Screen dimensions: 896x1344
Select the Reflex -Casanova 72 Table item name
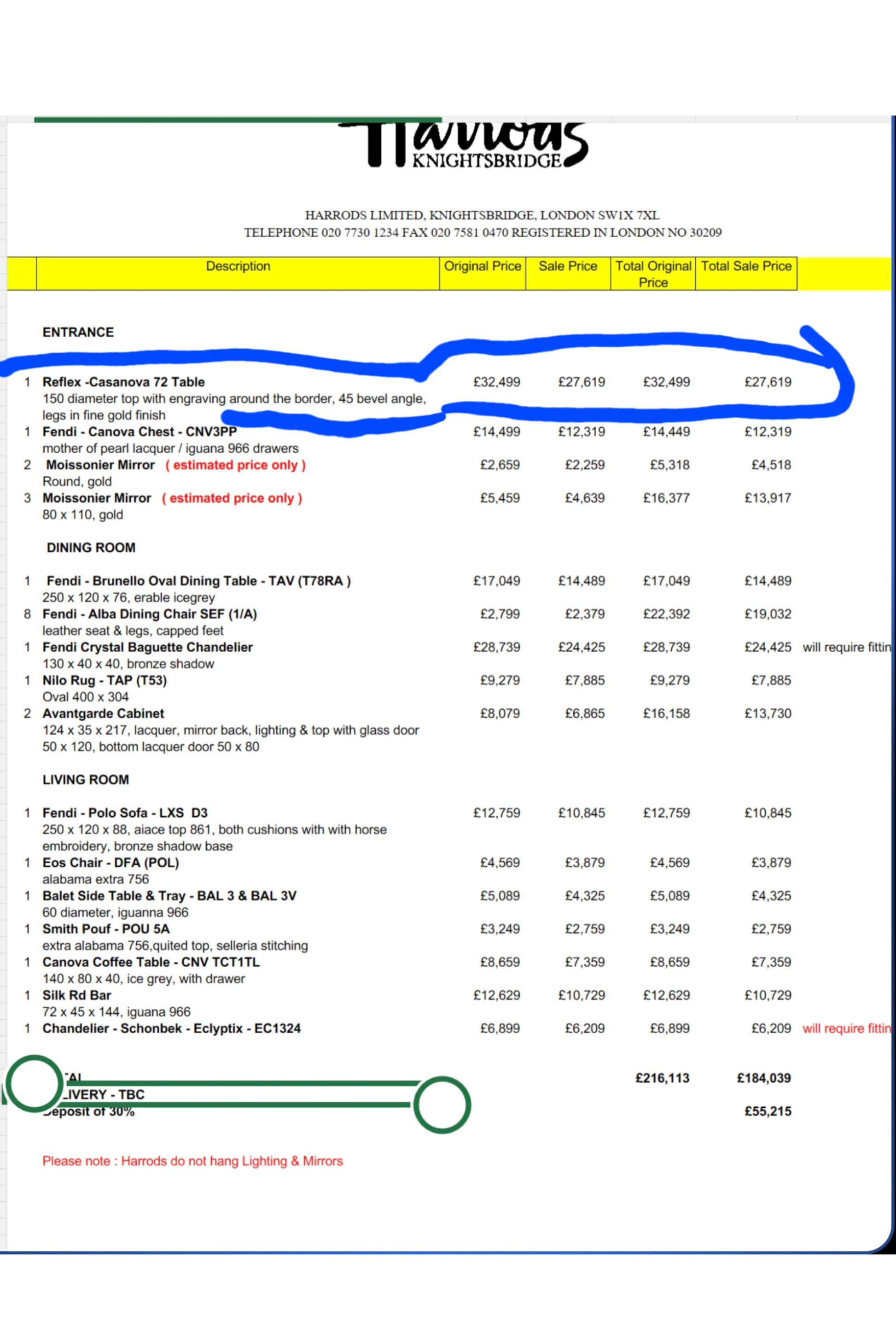[123, 382]
